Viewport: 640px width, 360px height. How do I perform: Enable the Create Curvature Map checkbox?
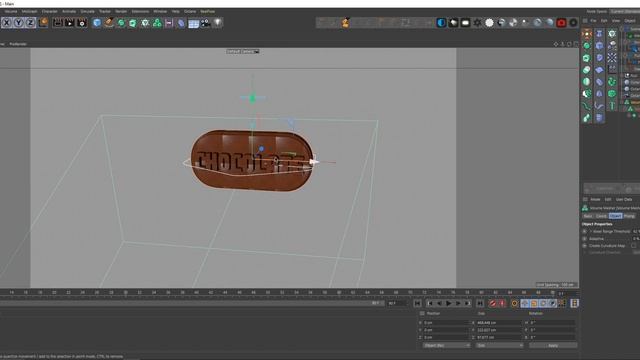[633, 246]
